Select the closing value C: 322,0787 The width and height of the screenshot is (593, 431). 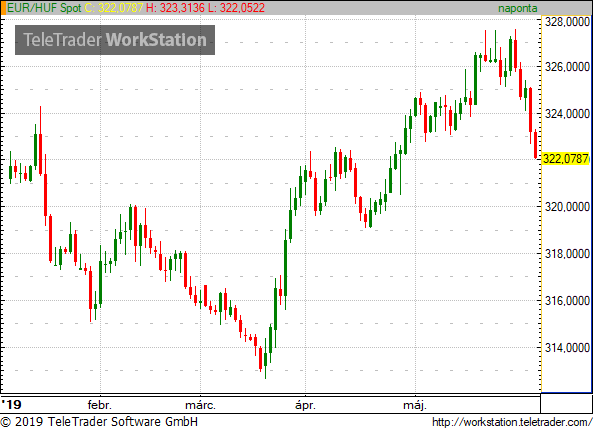pos(114,8)
